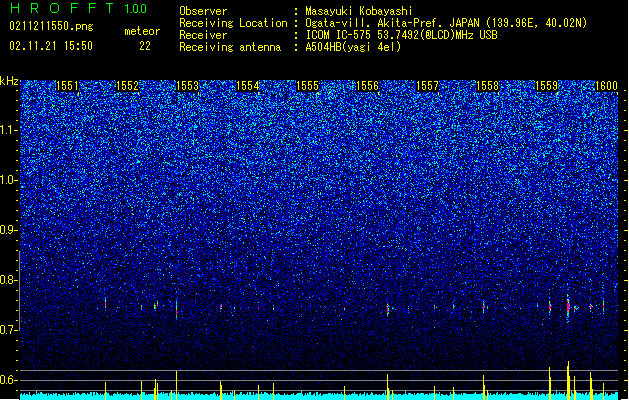Screen dimensions: 629x400
Task: Click the 1551 time marker
Action: 67,86
